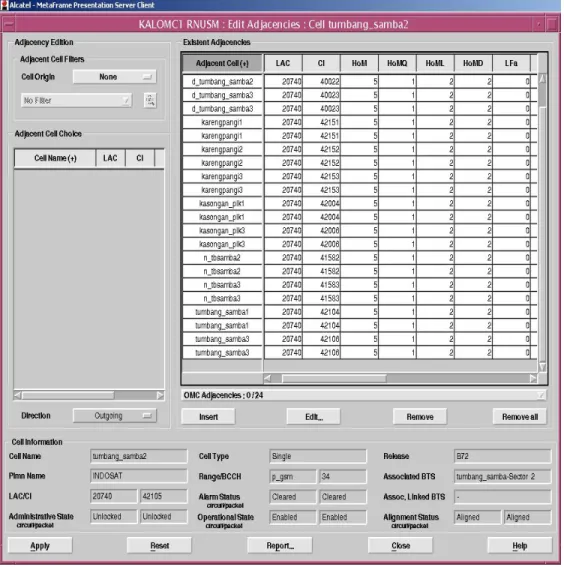Select the d_tumbang_samba2 row
The image size is (564, 567).
coord(359,82)
